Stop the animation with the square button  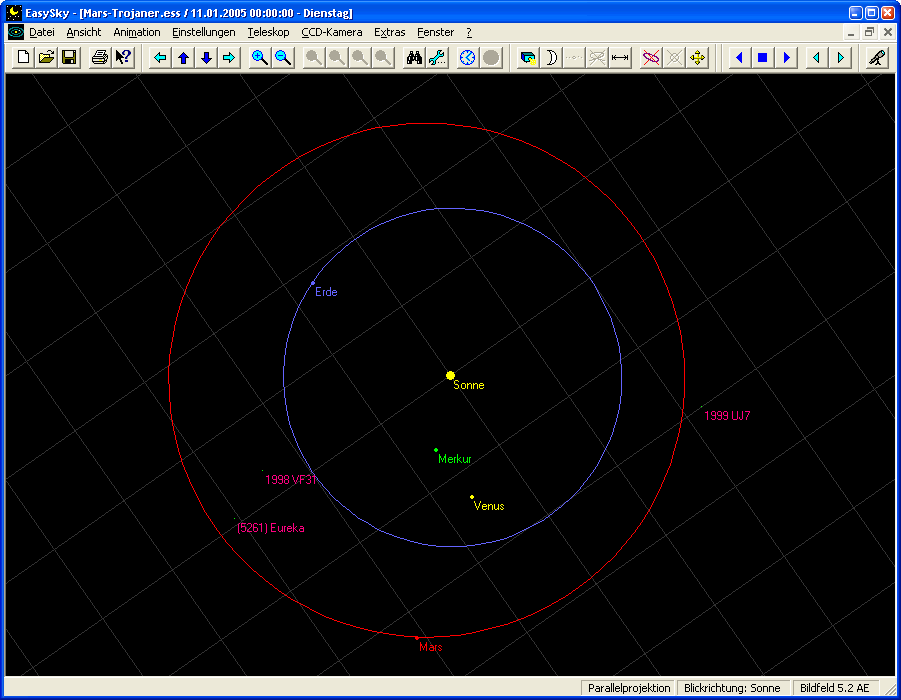[762, 58]
